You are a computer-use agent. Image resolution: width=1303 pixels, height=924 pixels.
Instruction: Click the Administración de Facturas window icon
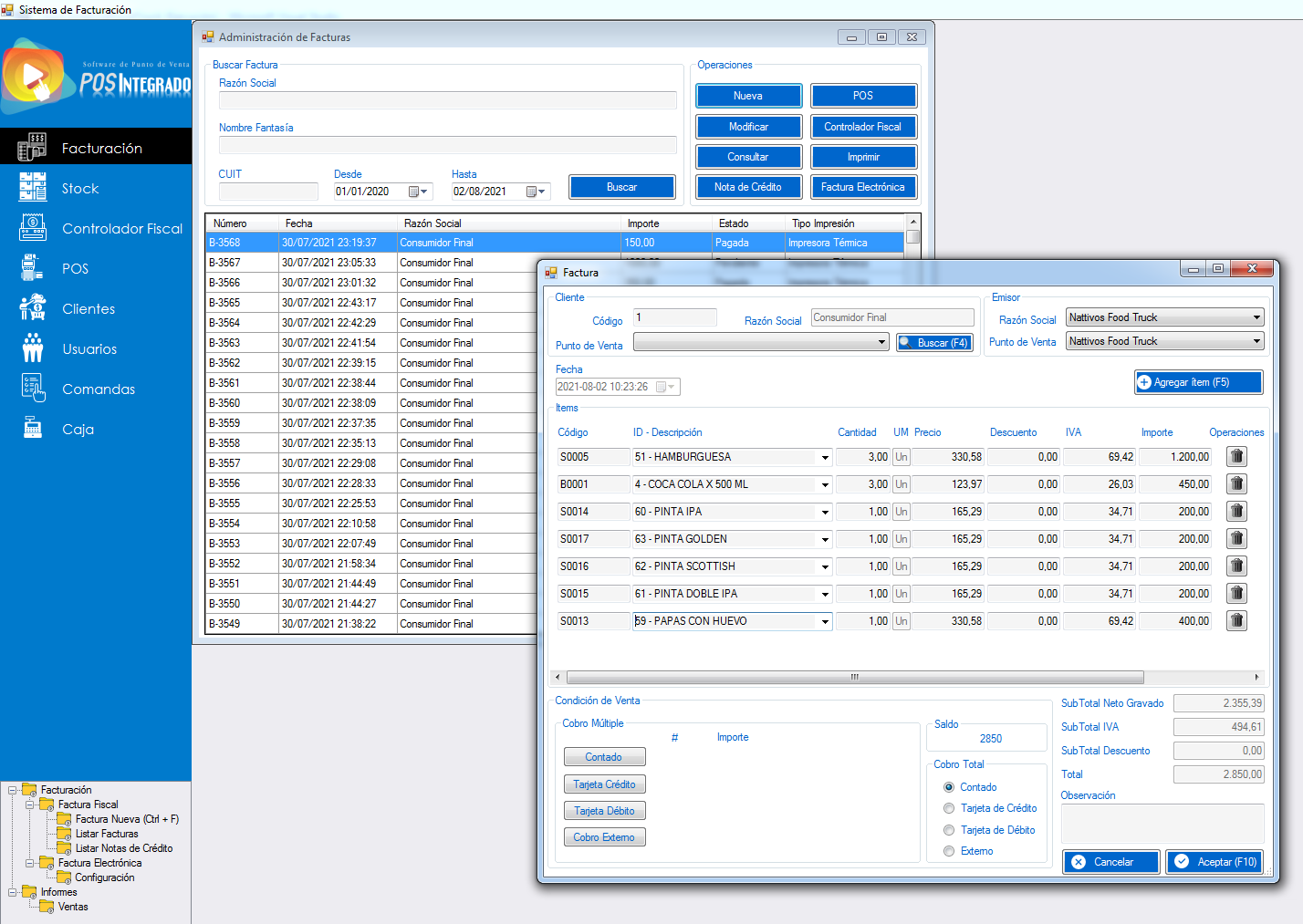pos(208,37)
